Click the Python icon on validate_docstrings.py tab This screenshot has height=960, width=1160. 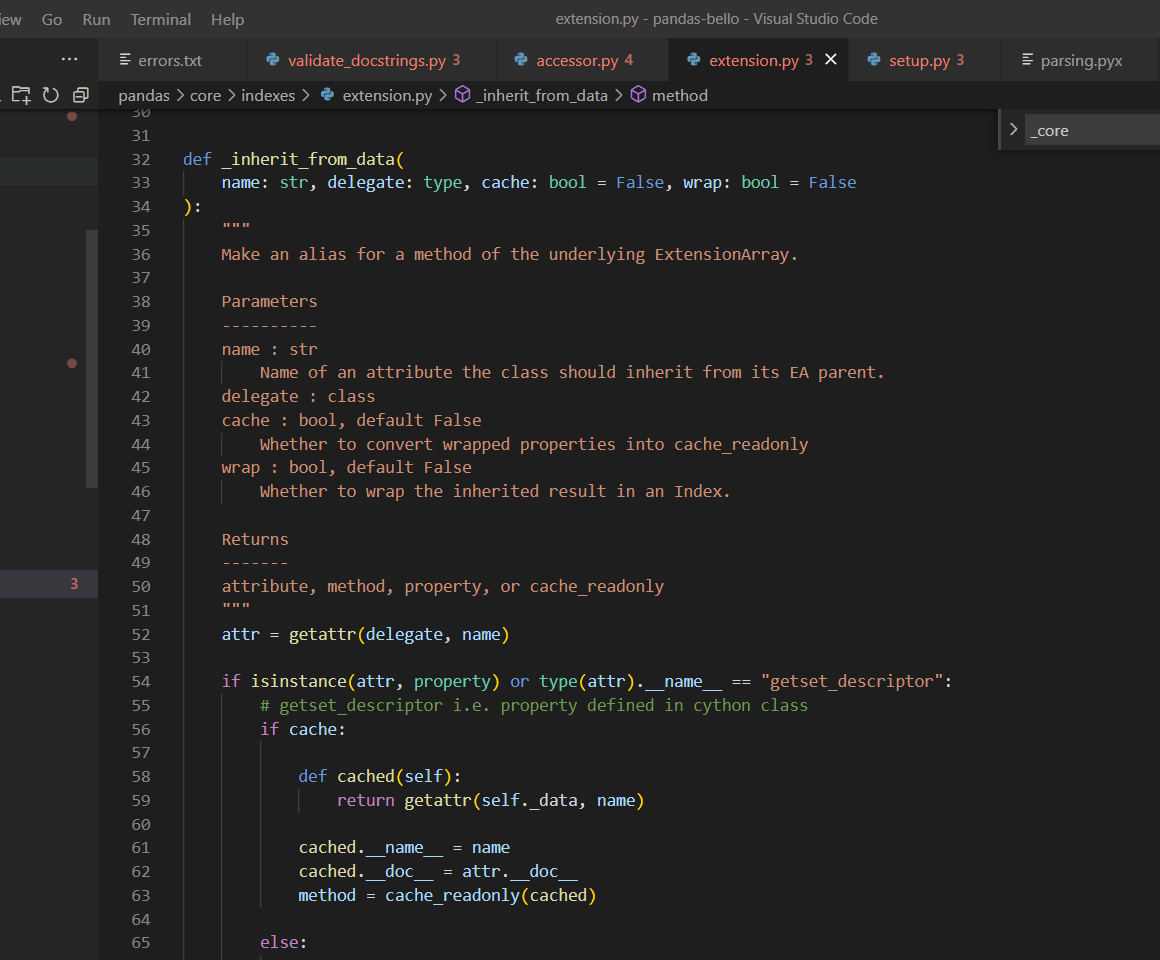pyautogui.click(x=272, y=59)
